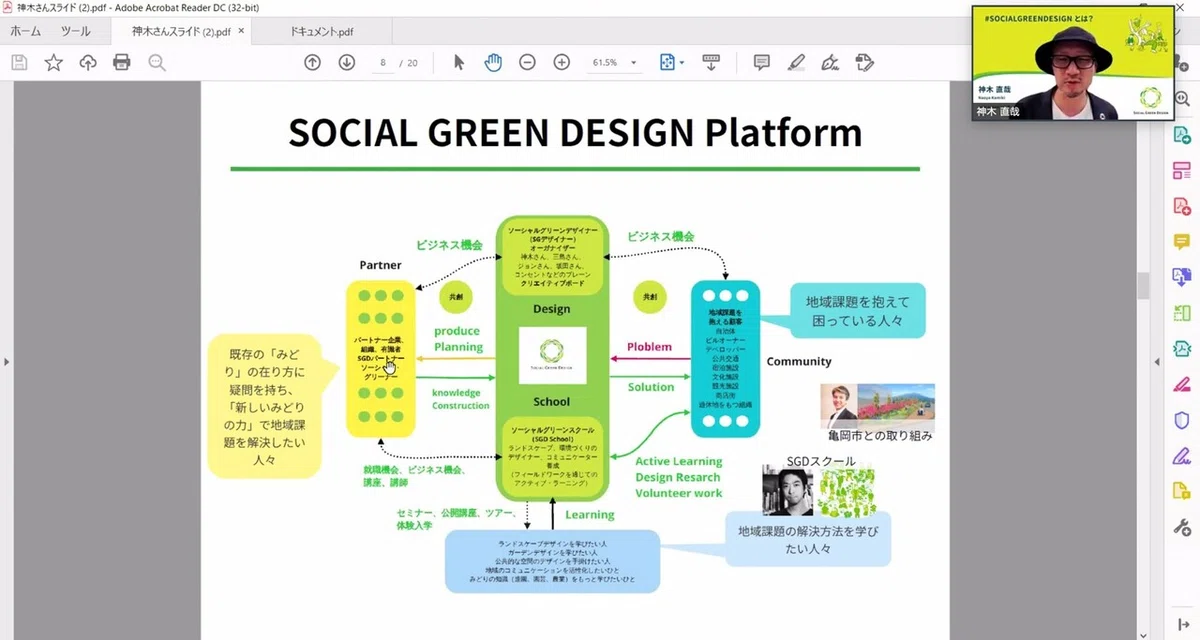The width and height of the screenshot is (1200, 640).
Task: Click the scrolling mode keyboard-arrow icon
Action: pyautogui.click(x=712, y=62)
